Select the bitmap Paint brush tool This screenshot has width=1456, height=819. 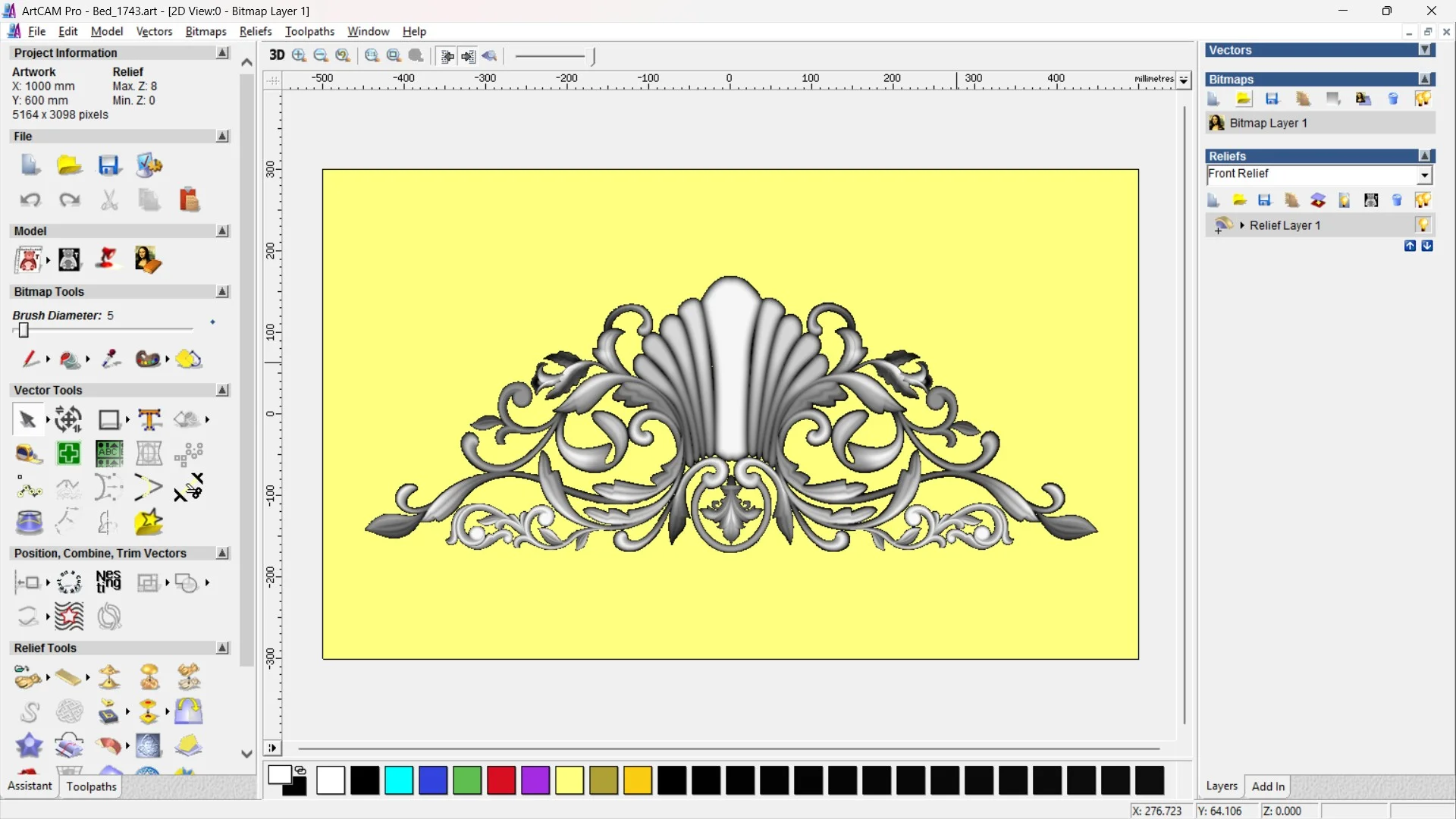30,359
